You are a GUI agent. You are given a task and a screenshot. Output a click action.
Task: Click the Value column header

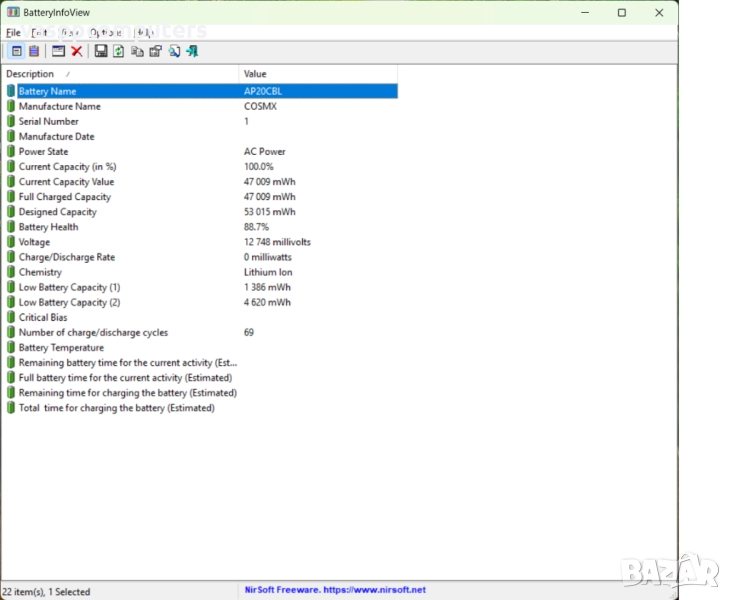[318, 74]
